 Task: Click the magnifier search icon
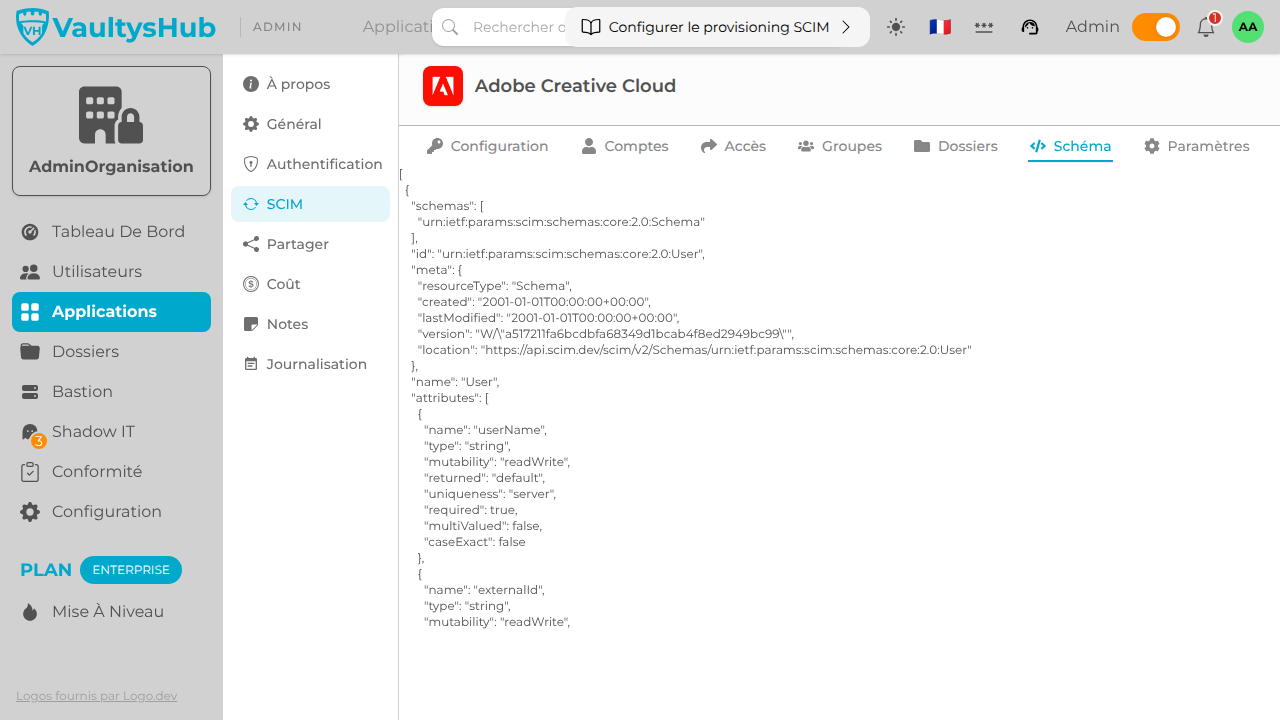pos(450,27)
